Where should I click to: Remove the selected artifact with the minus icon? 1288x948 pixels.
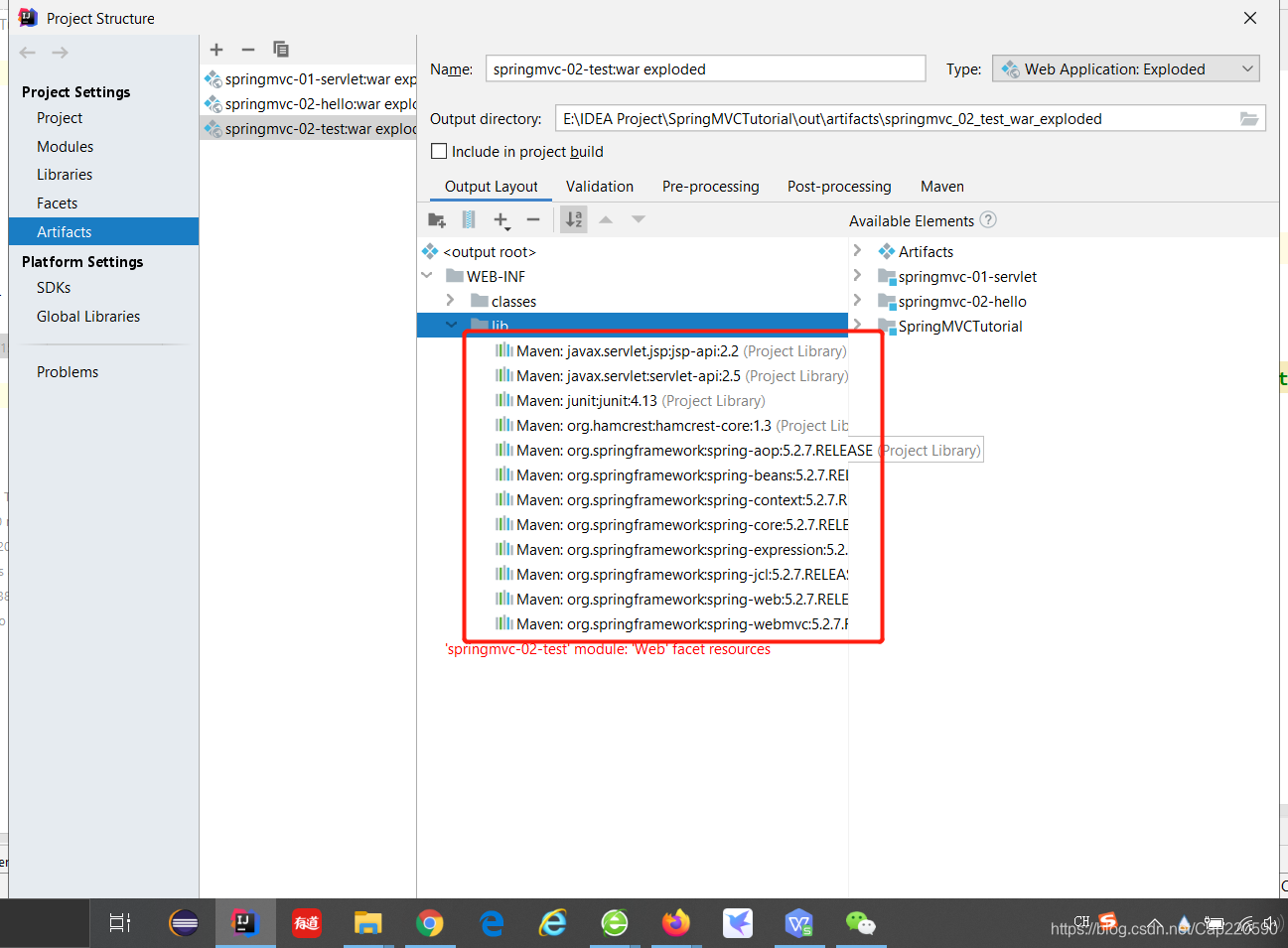(x=248, y=50)
